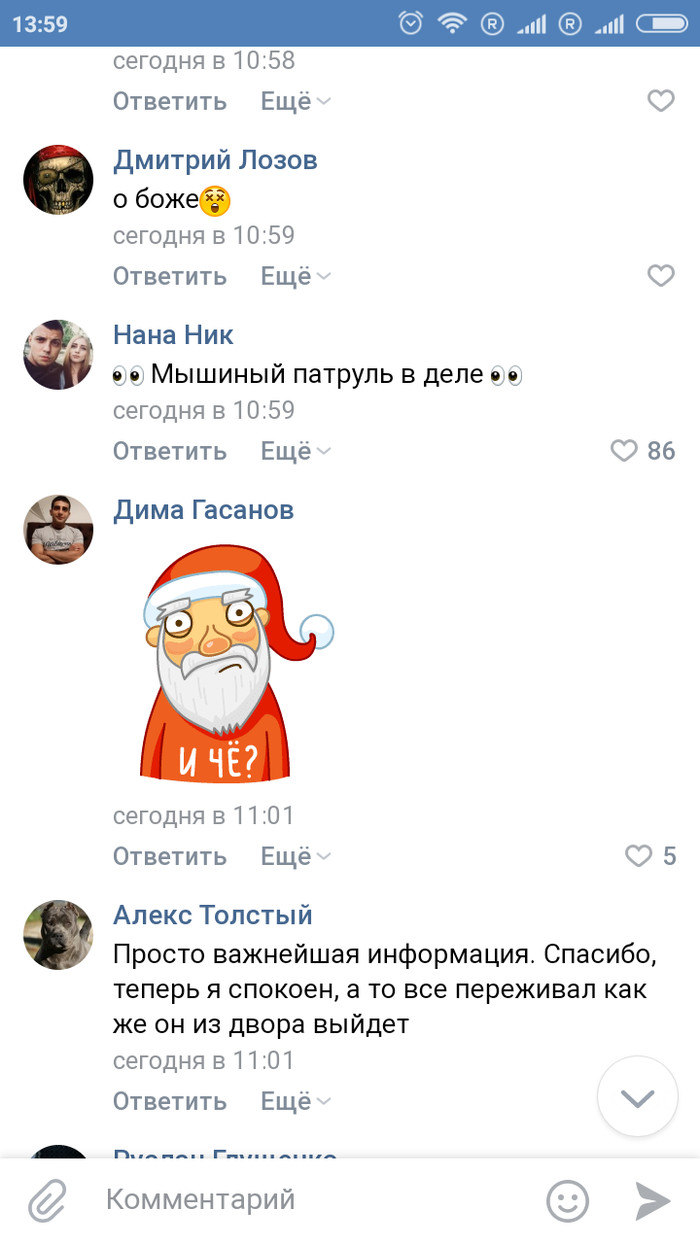Open Дмитрий Лозов's profile name link
700x1244 pixels.
pyautogui.click(x=215, y=160)
